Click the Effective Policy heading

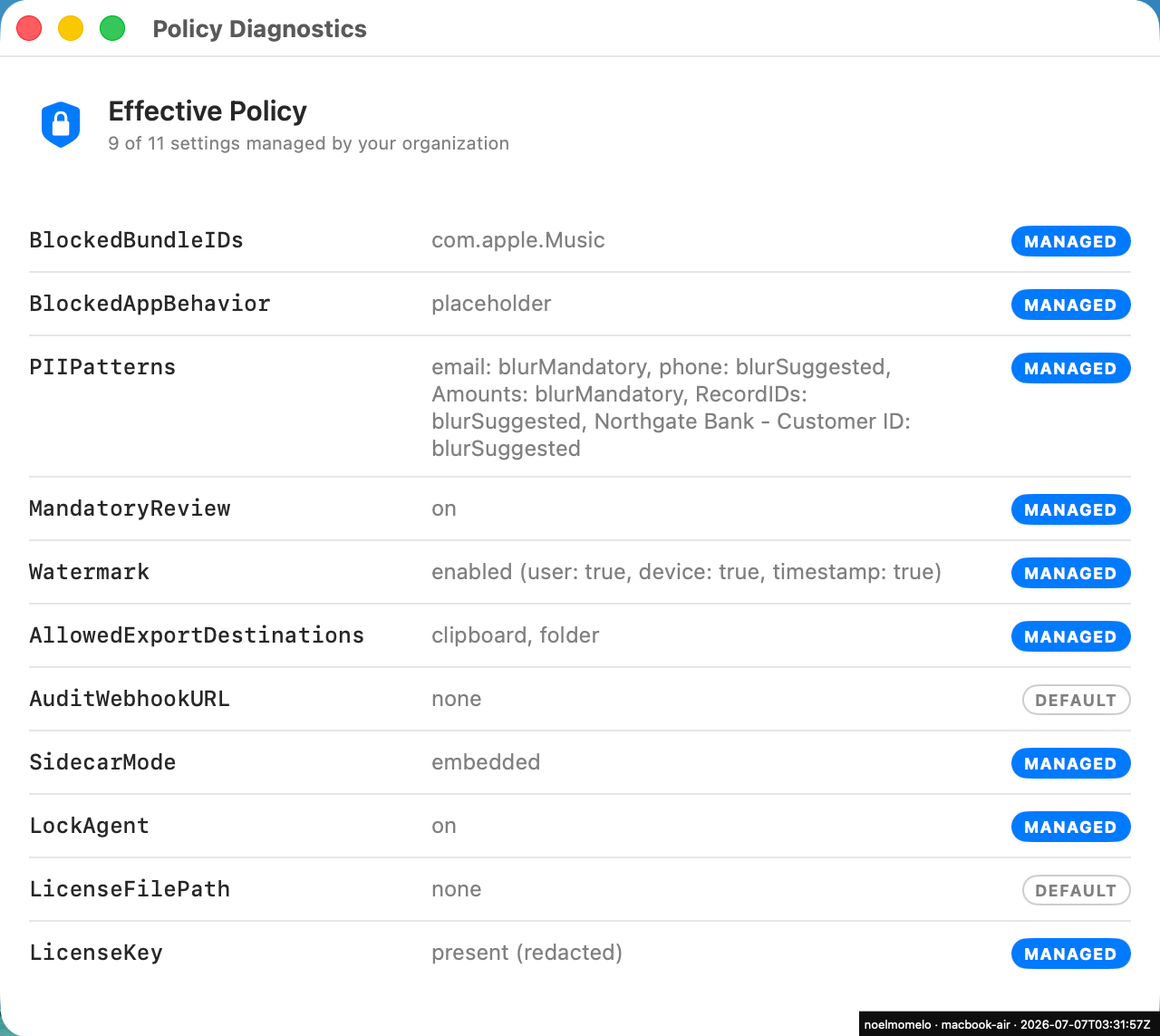tap(208, 111)
